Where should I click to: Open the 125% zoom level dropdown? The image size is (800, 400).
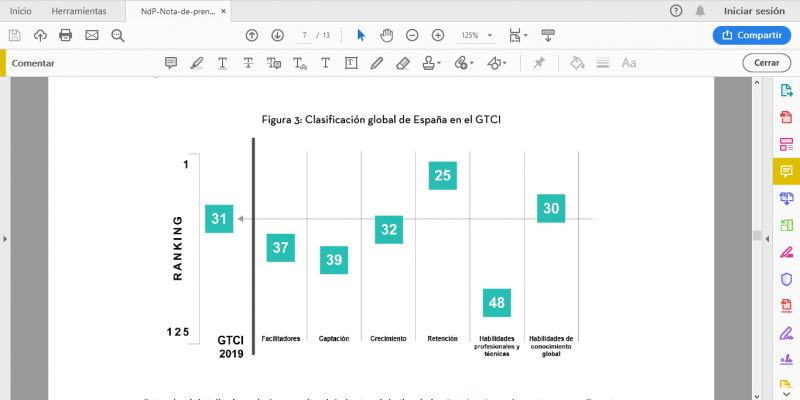475,35
